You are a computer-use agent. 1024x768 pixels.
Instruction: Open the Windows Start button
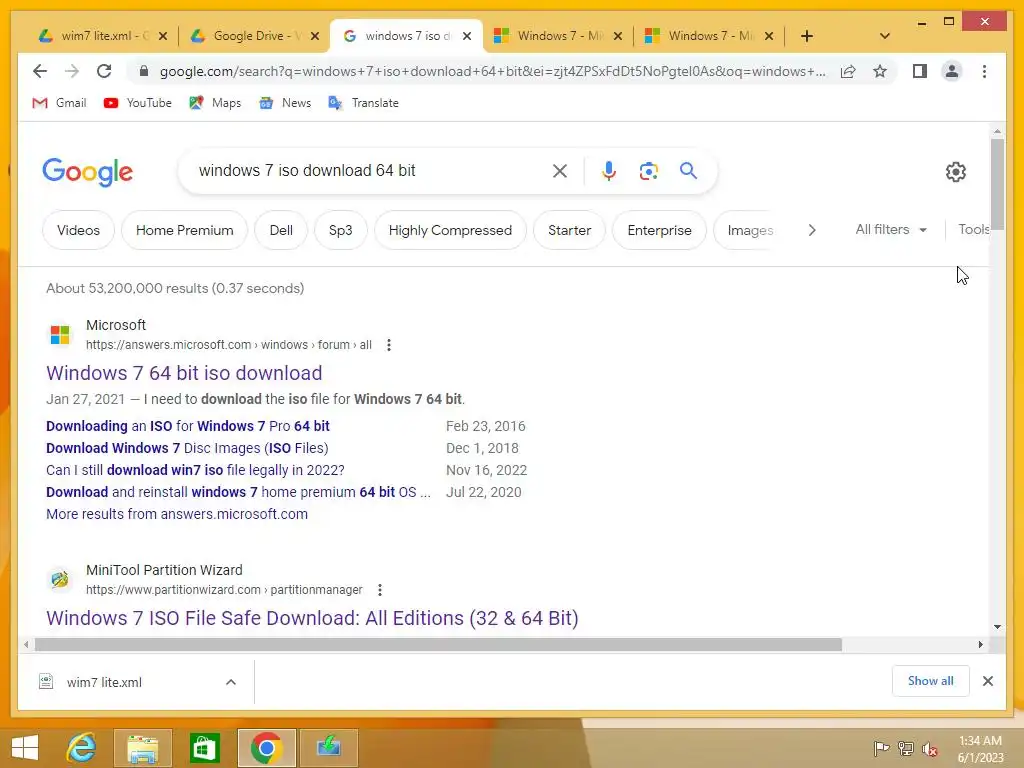pyautogui.click(x=25, y=748)
